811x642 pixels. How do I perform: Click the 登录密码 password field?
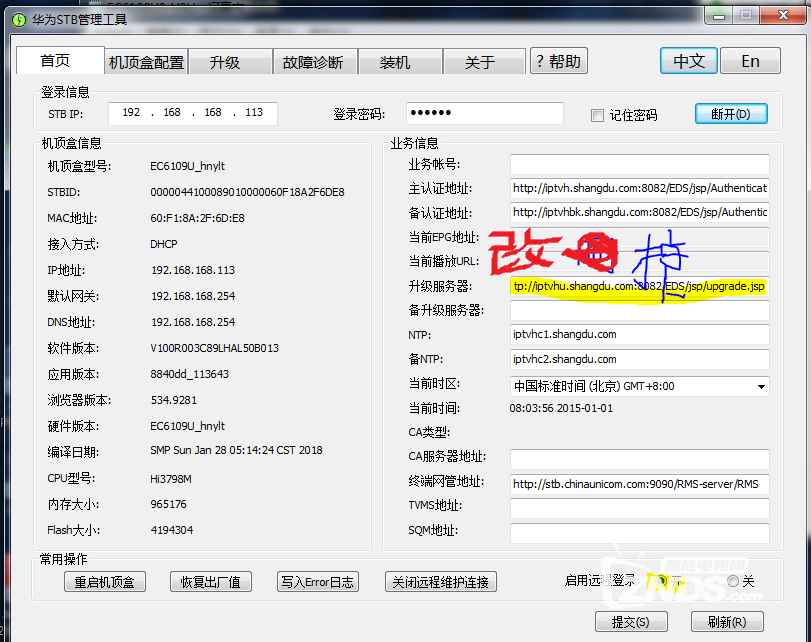(x=485, y=113)
